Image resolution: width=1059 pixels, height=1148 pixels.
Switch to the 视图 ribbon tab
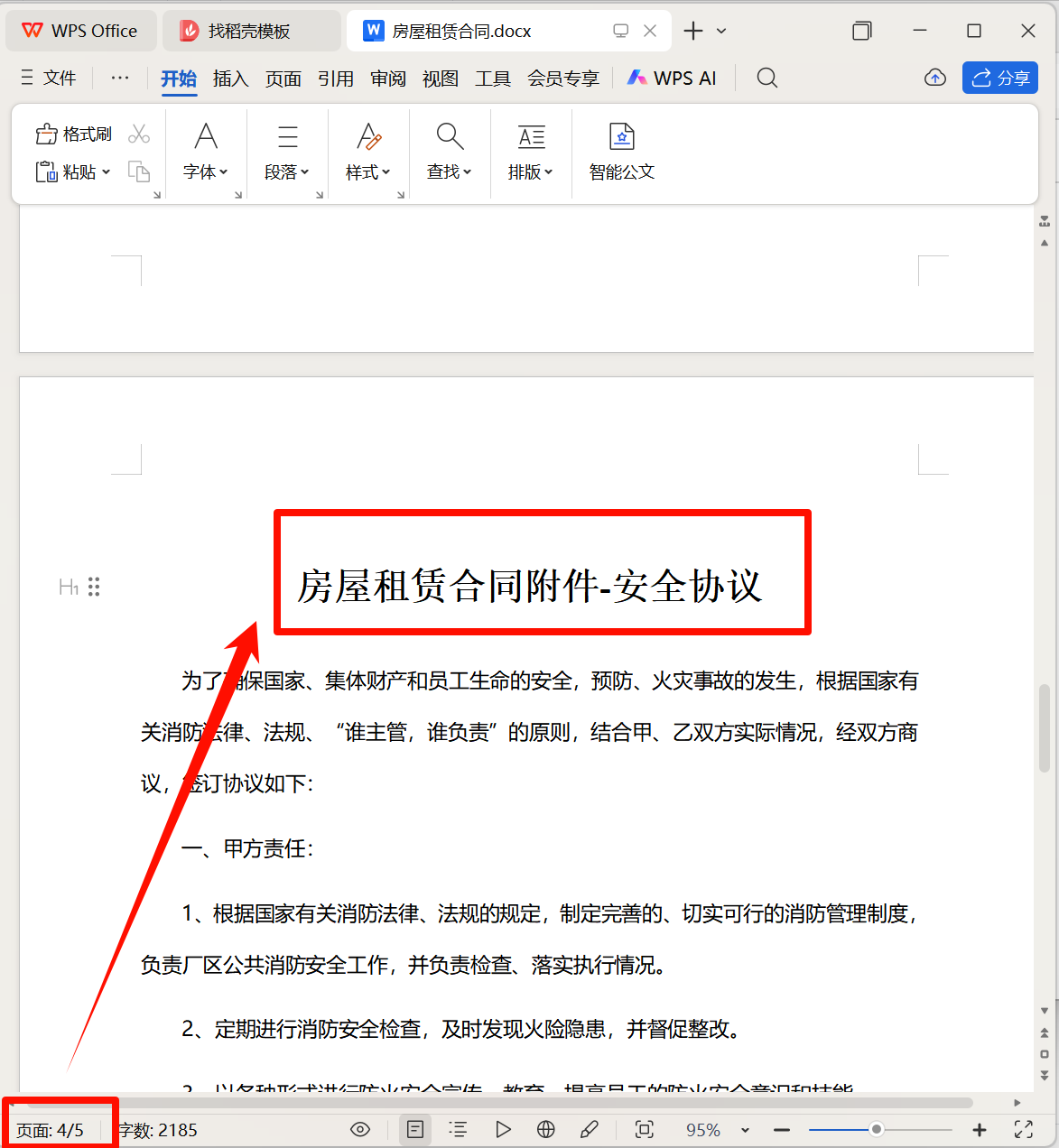tap(441, 79)
